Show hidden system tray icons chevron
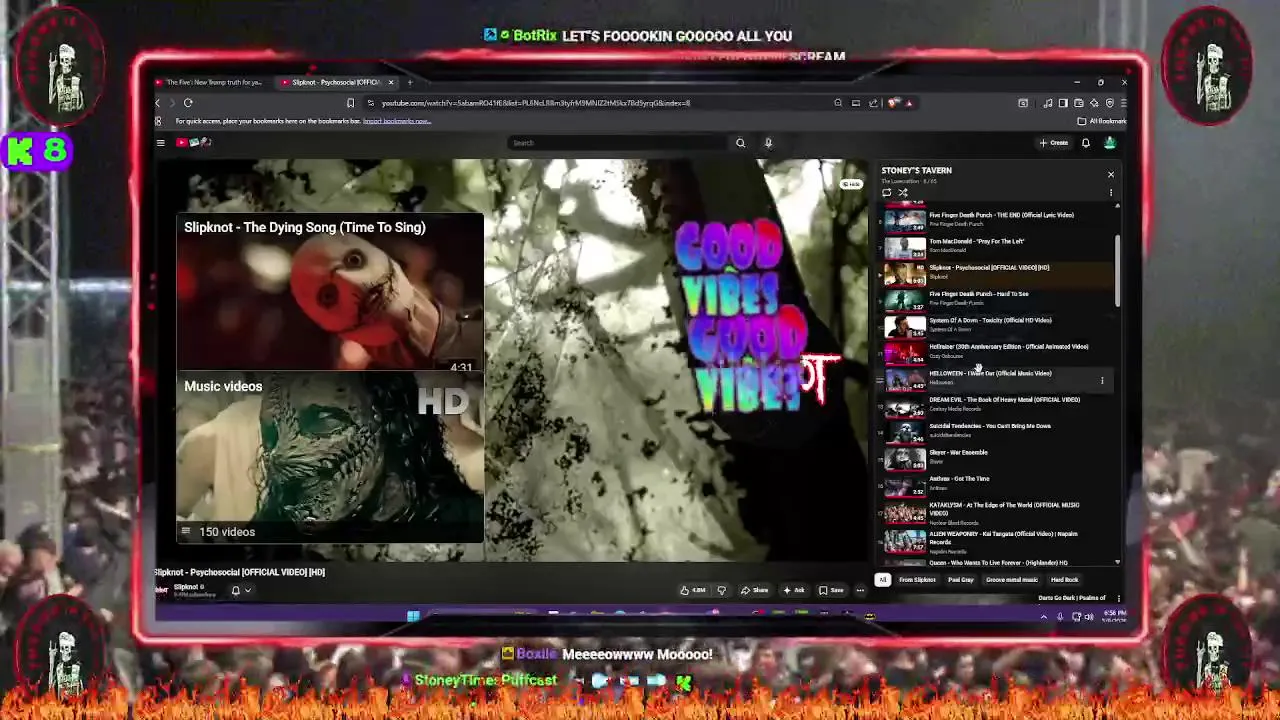The image size is (1280, 720). point(1043,617)
